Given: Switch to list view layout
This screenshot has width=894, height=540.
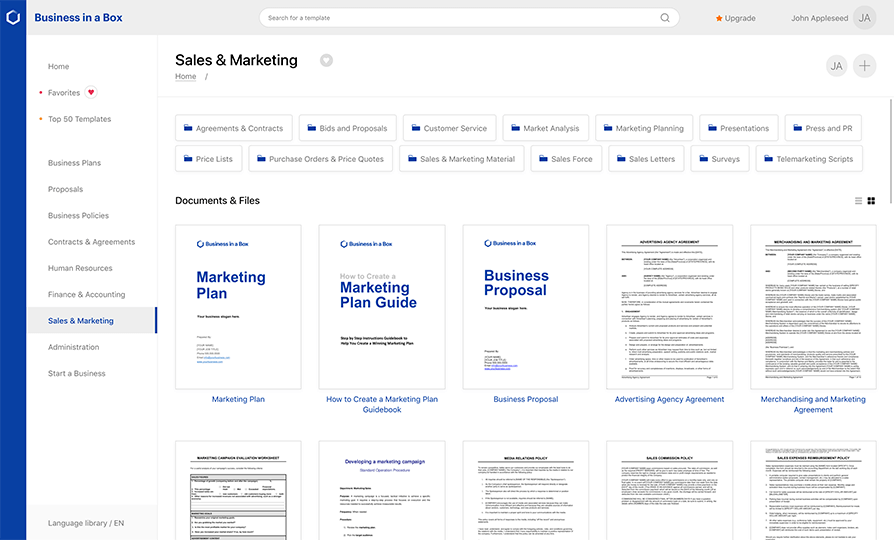Looking at the screenshot, I should tap(858, 201).
